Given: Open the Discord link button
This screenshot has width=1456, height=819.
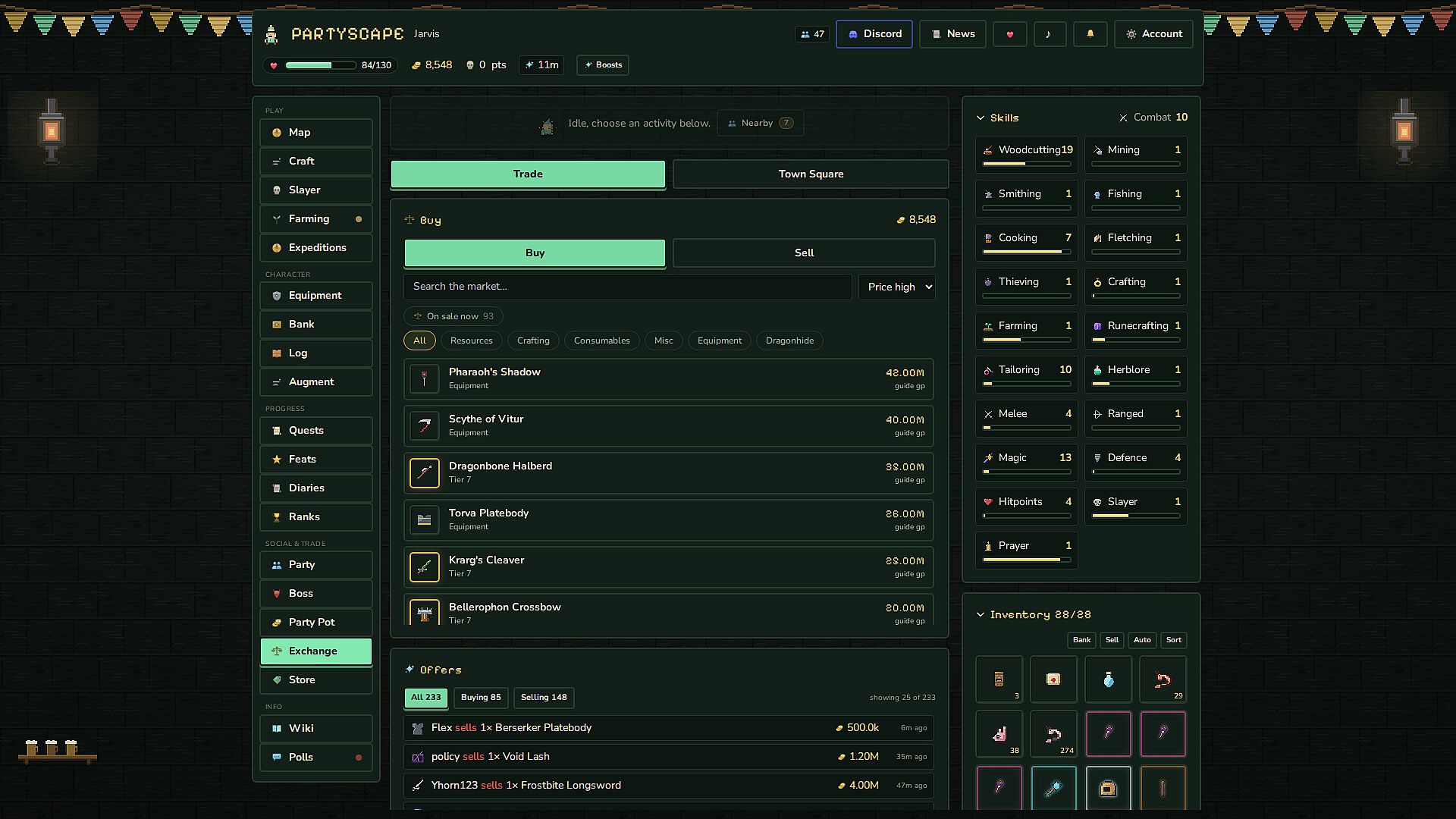Looking at the screenshot, I should point(874,34).
